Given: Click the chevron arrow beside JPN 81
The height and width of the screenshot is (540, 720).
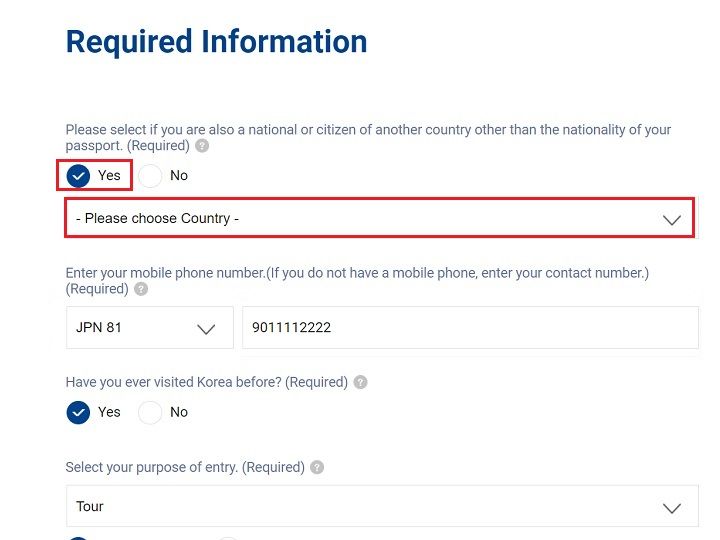Looking at the screenshot, I should coord(207,328).
